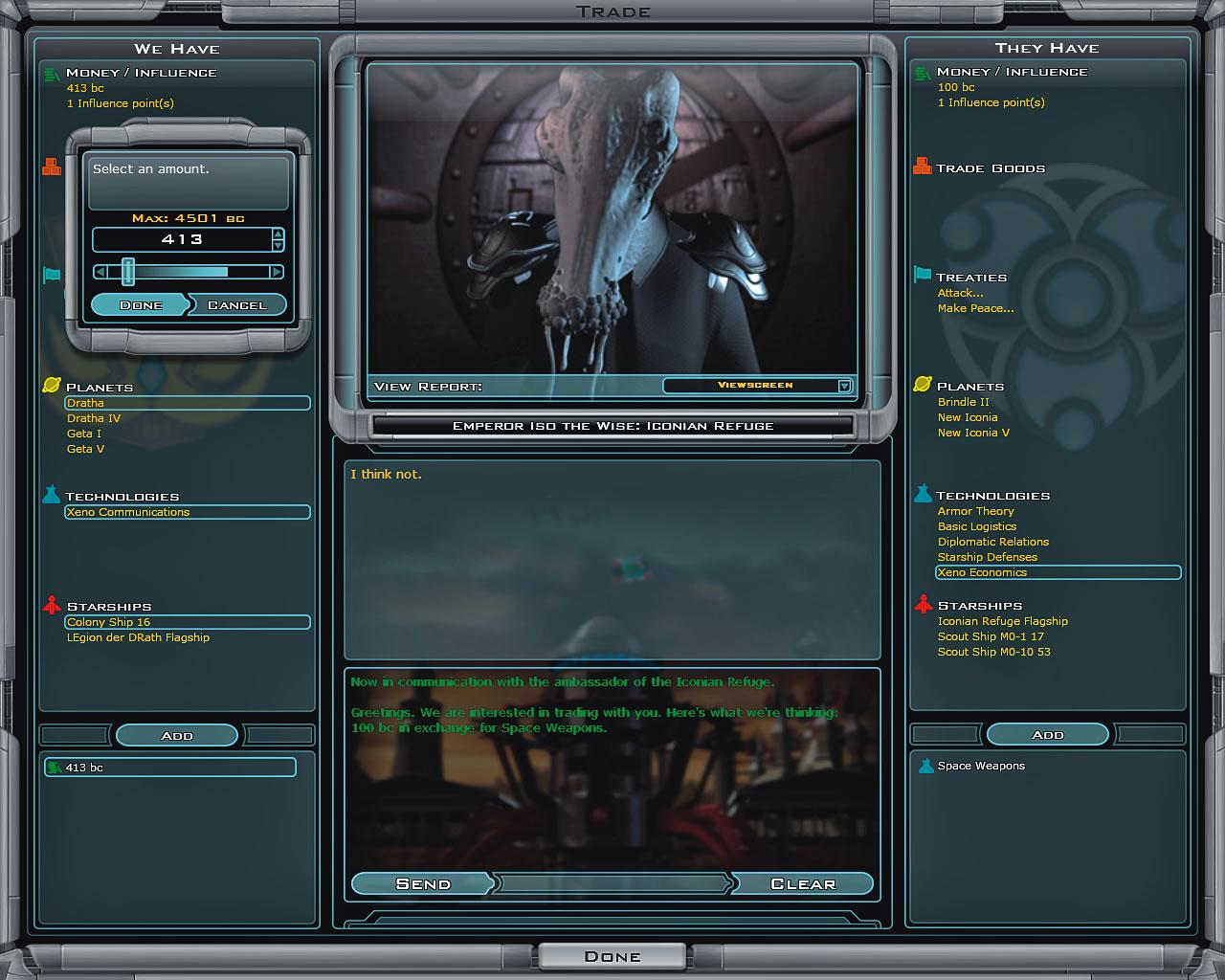
Task: Select planet Geta I
Action: (84, 434)
